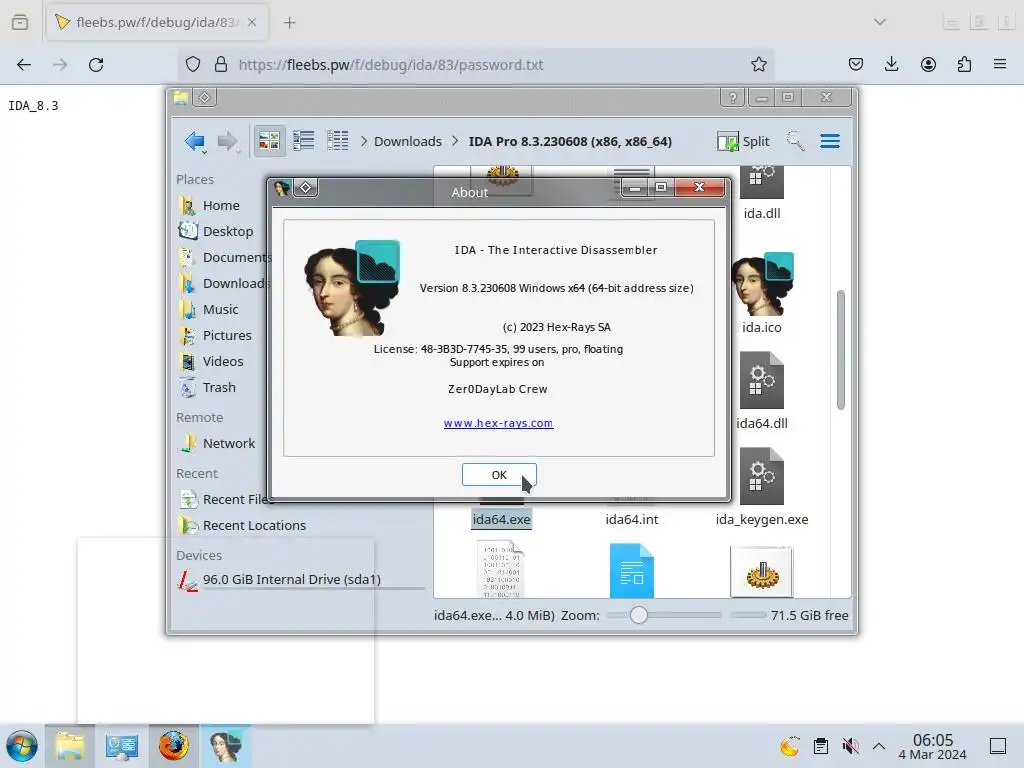
Task: Click the Downloads breadcrumb
Action: click(x=408, y=142)
